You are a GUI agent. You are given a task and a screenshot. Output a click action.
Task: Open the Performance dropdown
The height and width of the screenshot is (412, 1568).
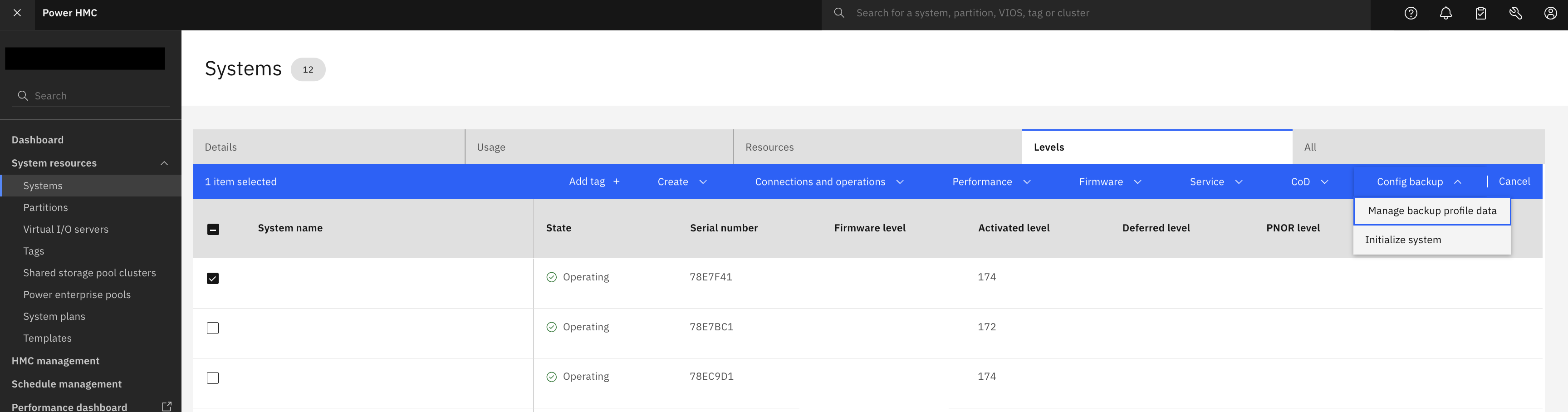991,182
